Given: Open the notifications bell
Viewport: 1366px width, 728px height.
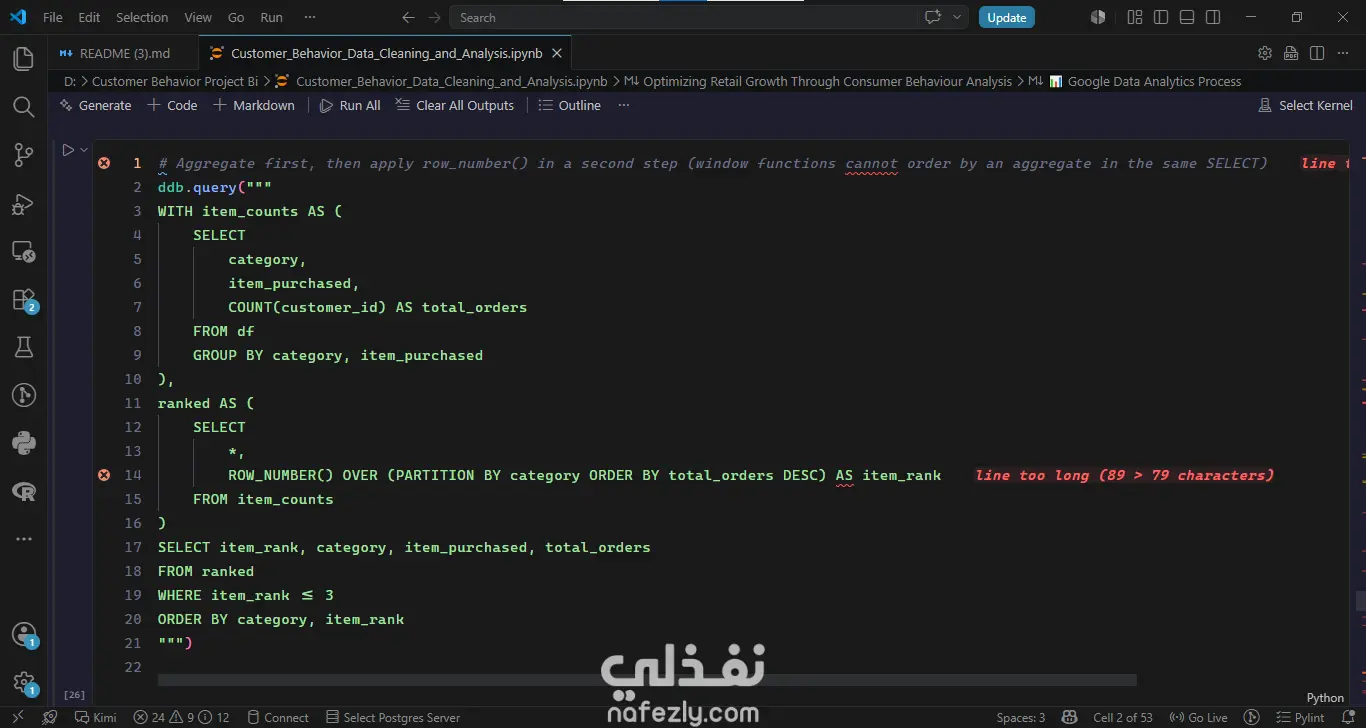Looking at the screenshot, I should 1349,717.
